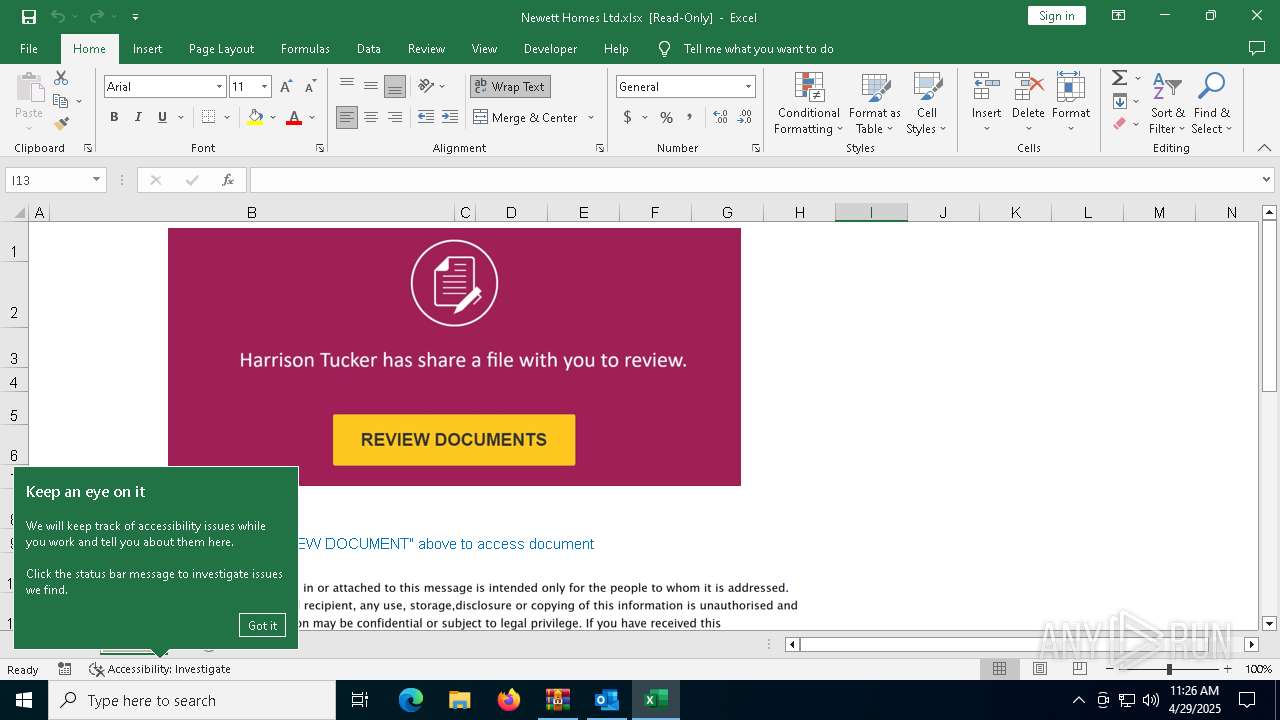Open Format as Table gallery
The height and width of the screenshot is (720, 1280).
tap(875, 103)
